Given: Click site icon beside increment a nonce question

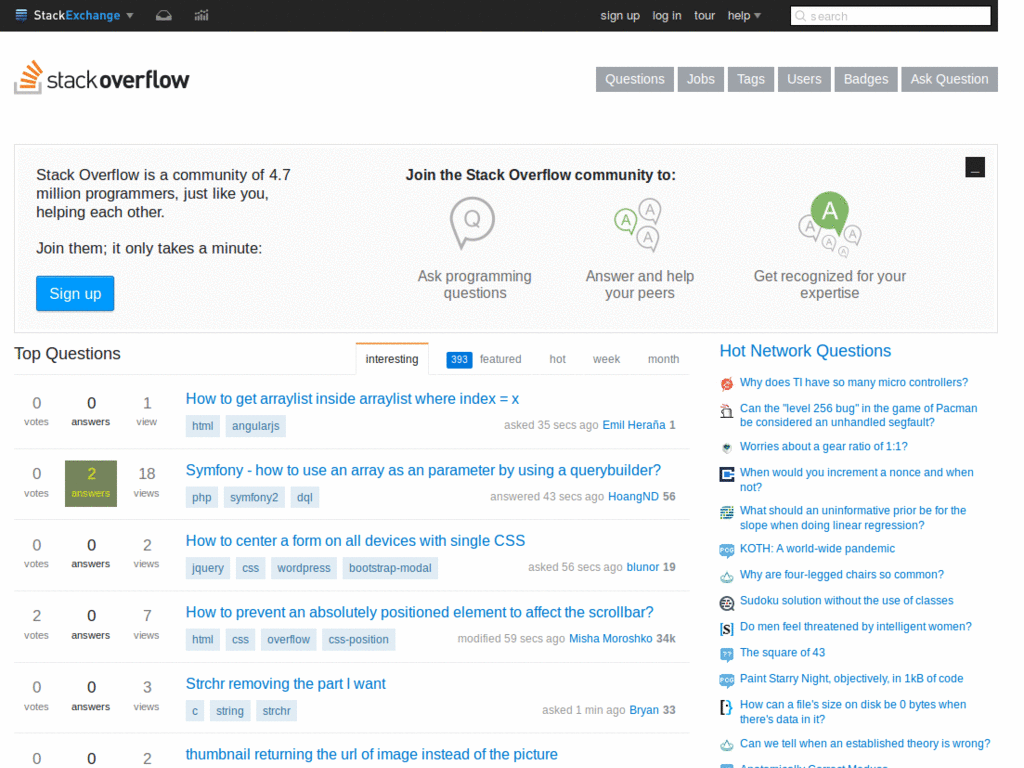Looking at the screenshot, I should click(726, 474).
